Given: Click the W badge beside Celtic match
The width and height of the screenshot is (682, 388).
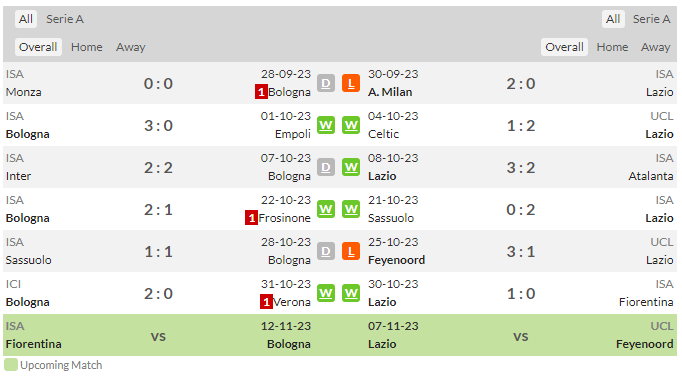Looking at the screenshot, I should 351,125.
